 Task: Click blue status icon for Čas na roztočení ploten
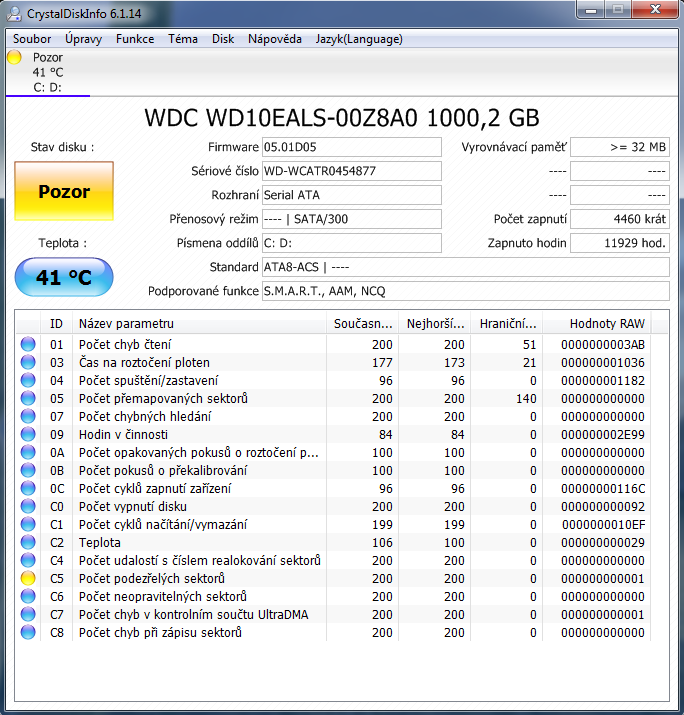click(x=28, y=363)
